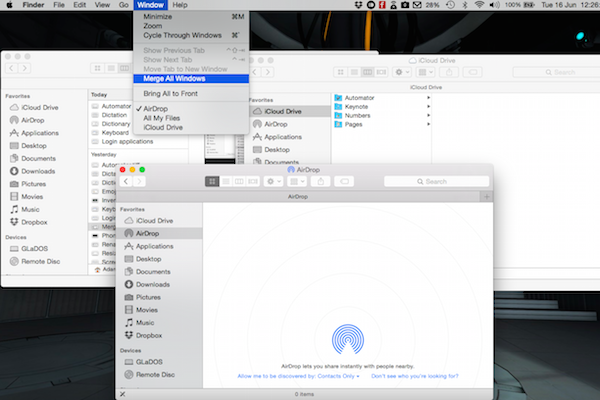
Task: Open Arrange dropdown in AirDrop window toolbar
Action: pos(297,181)
